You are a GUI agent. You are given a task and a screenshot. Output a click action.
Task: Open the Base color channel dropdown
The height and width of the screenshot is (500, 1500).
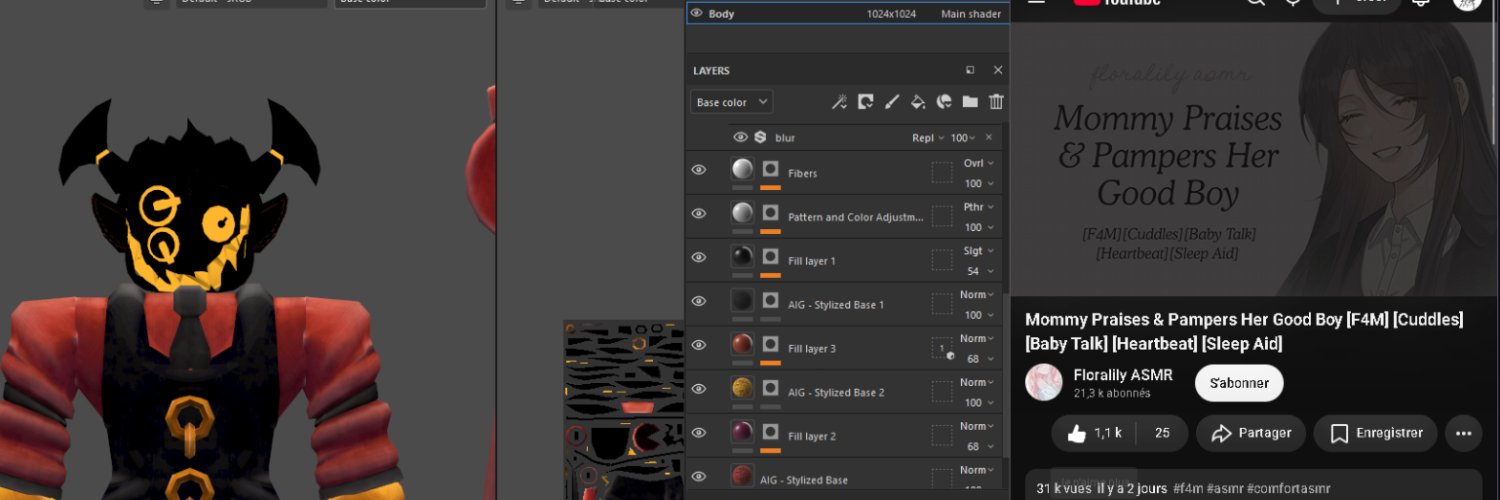coord(731,102)
